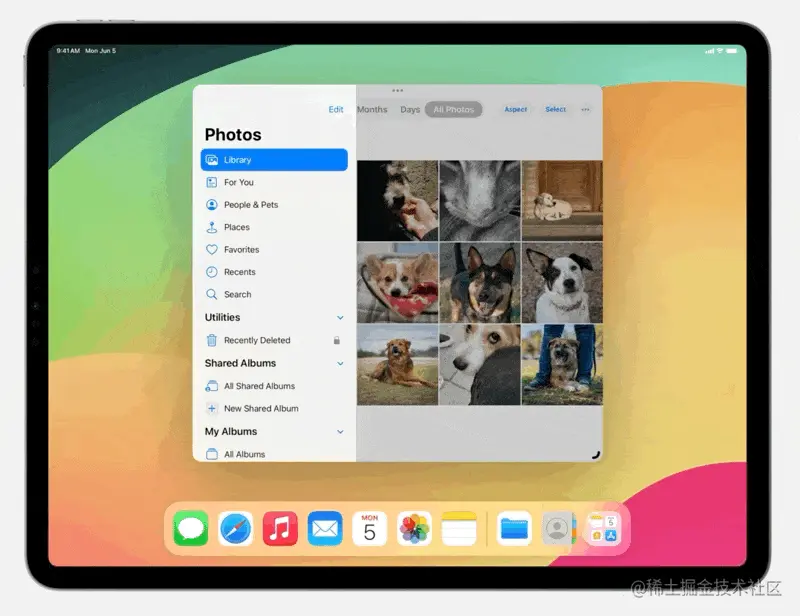Screen dimensions: 800x616
Task: Click the "All Shared Albums" label
Action: coord(259,386)
